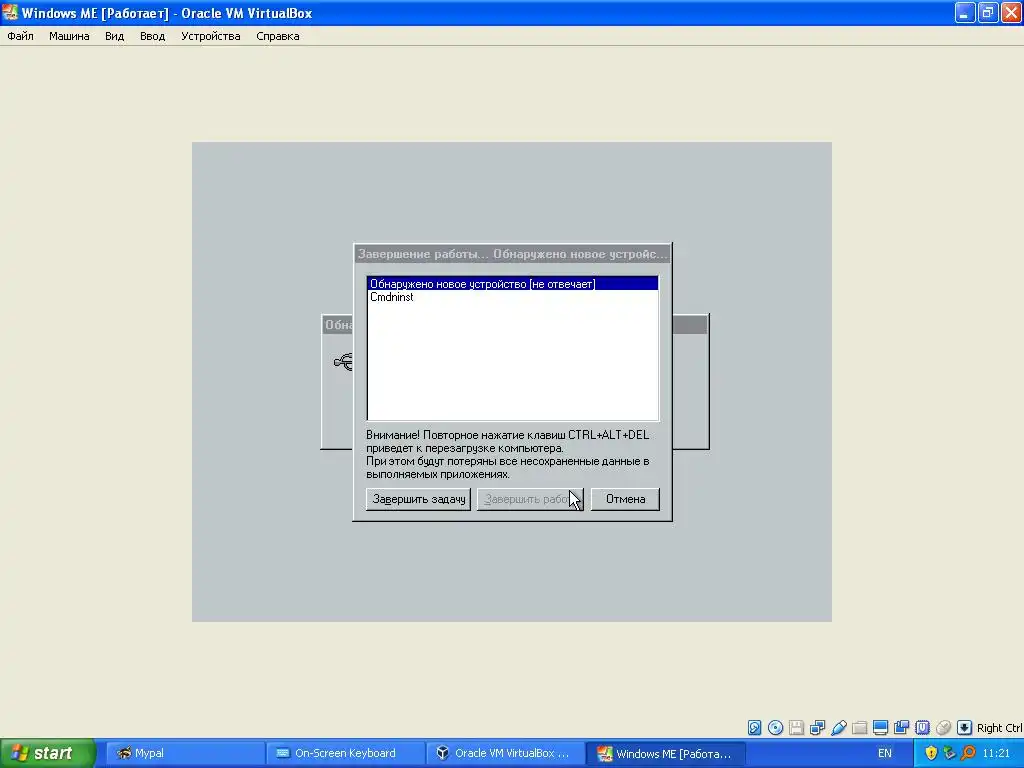Click the optical disc status icon
Viewport: 1024px width, 768px height.
pyautogui.click(x=775, y=728)
